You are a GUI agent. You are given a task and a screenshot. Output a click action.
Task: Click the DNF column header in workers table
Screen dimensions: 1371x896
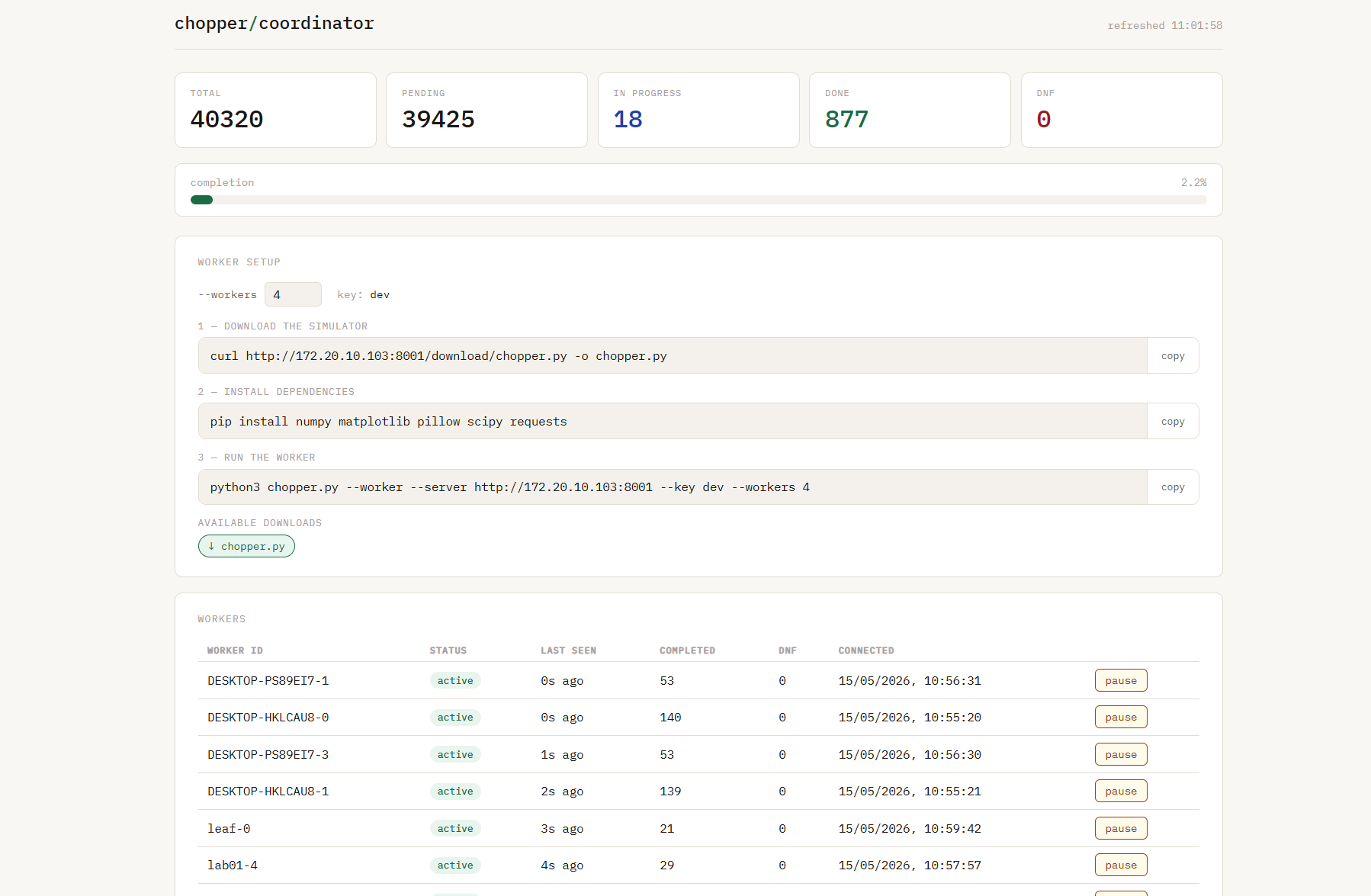coord(788,650)
